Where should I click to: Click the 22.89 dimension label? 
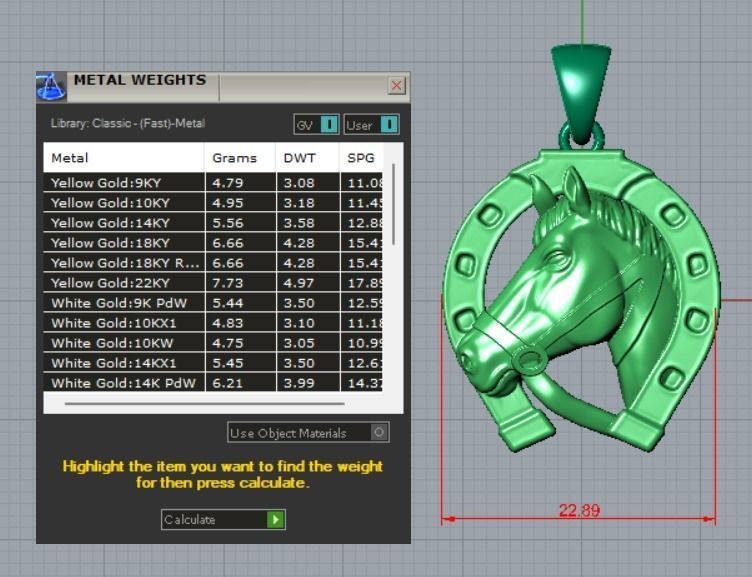(x=579, y=510)
